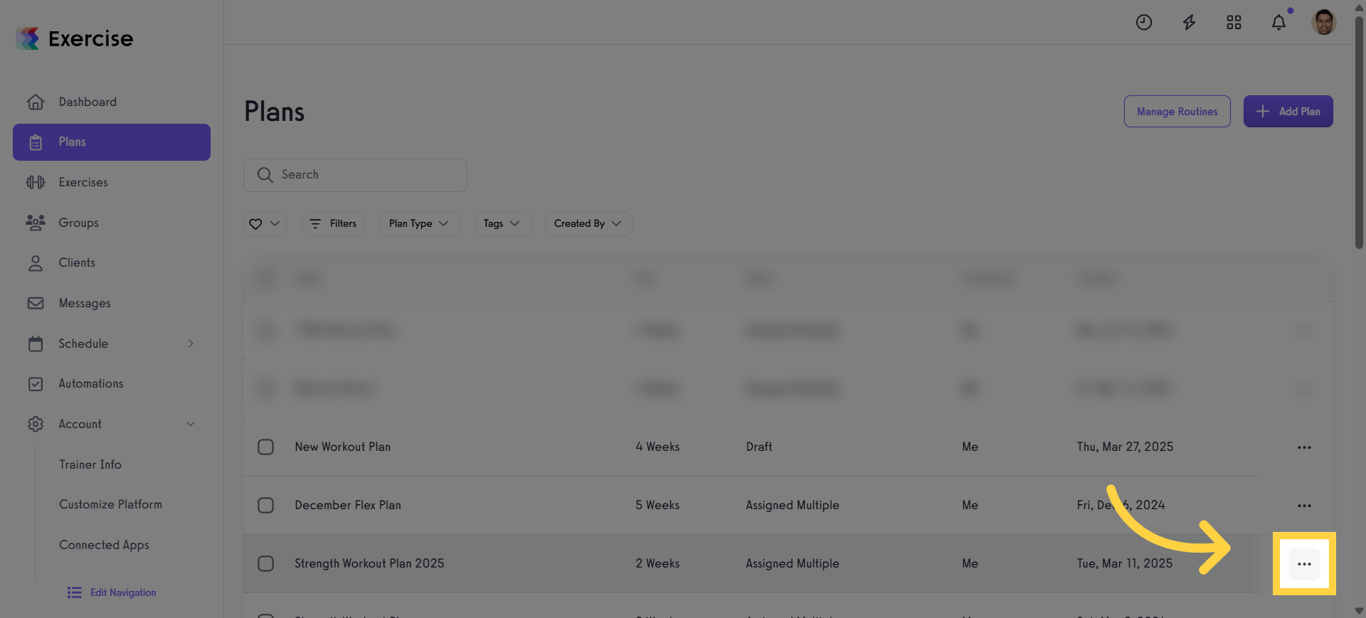Viewport: 1366px width, 618px height.
Task: Open the Tags dropdown
Action: pos(502,224)
